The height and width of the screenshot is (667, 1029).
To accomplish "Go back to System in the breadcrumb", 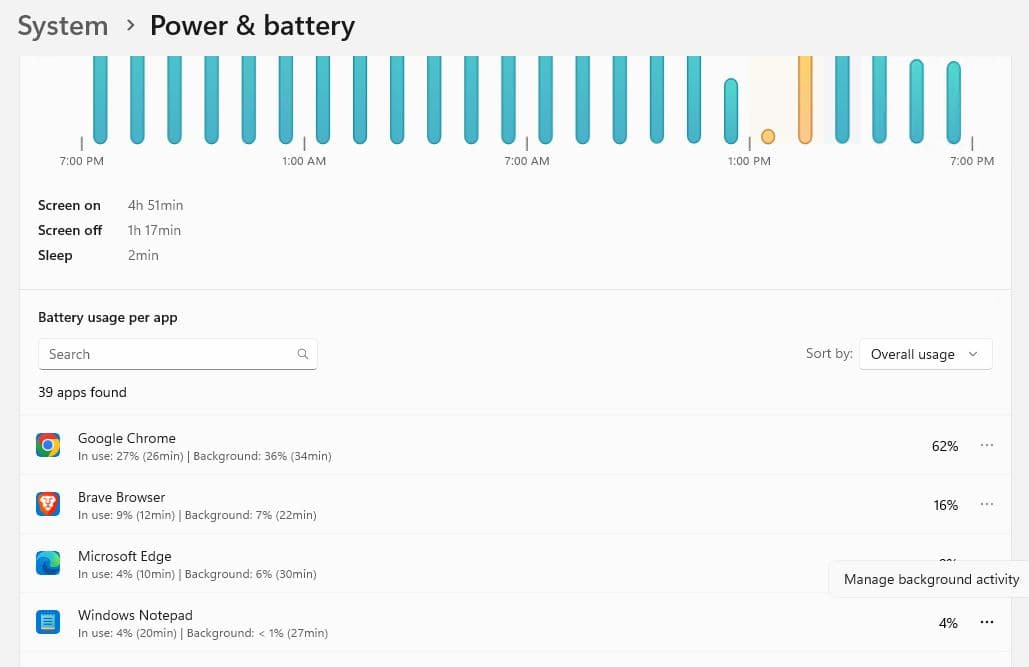I will (x=63, y=25).
